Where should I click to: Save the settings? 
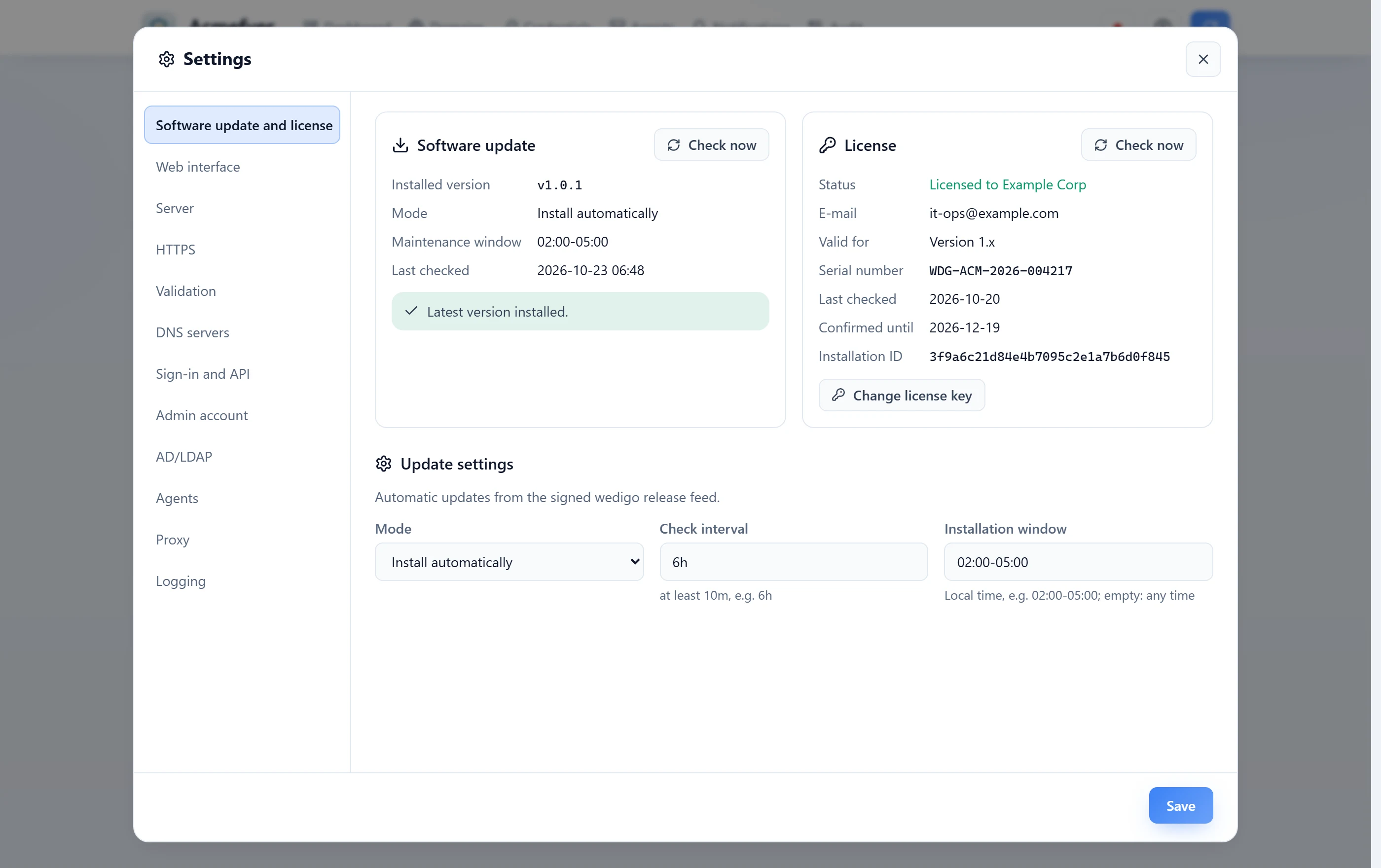coord(1180,805)
